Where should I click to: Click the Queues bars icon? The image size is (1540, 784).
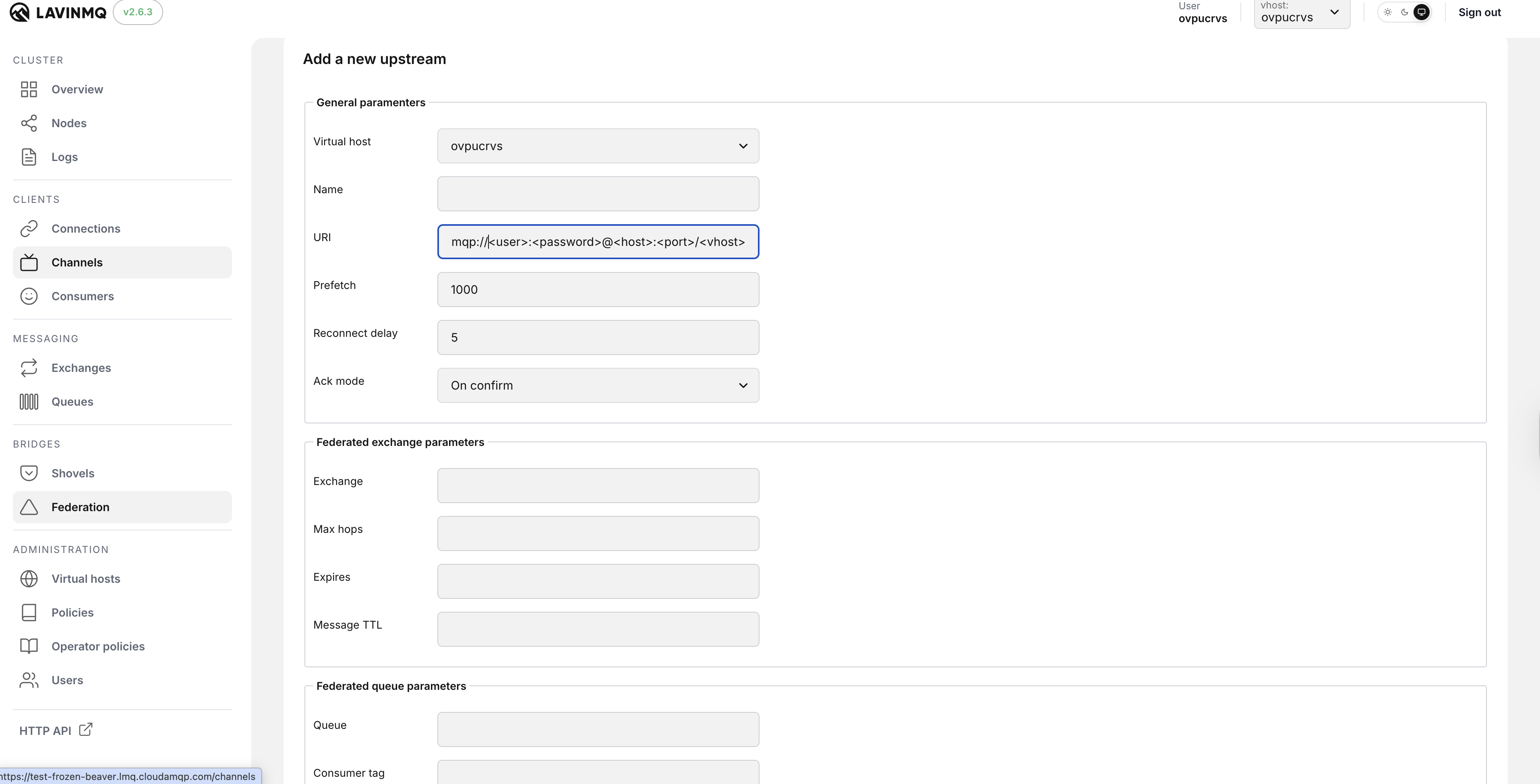tap(29, 402)
